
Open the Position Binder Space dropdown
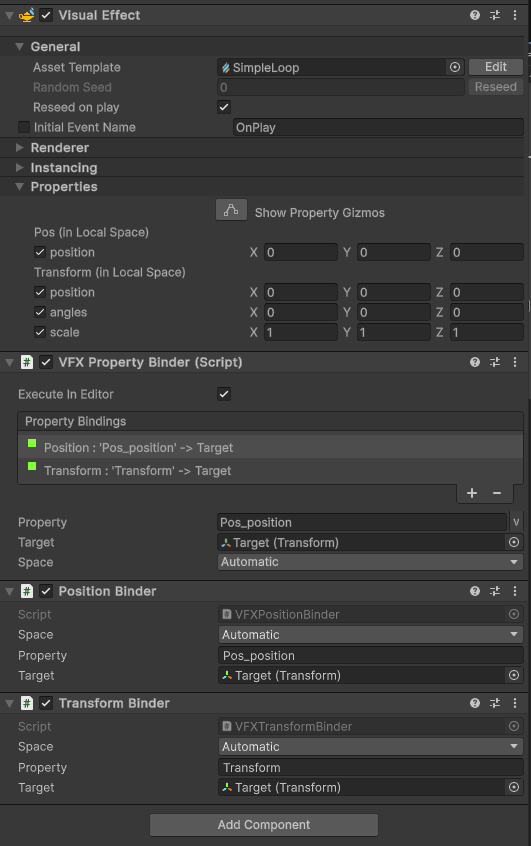[x=370, y=634]
